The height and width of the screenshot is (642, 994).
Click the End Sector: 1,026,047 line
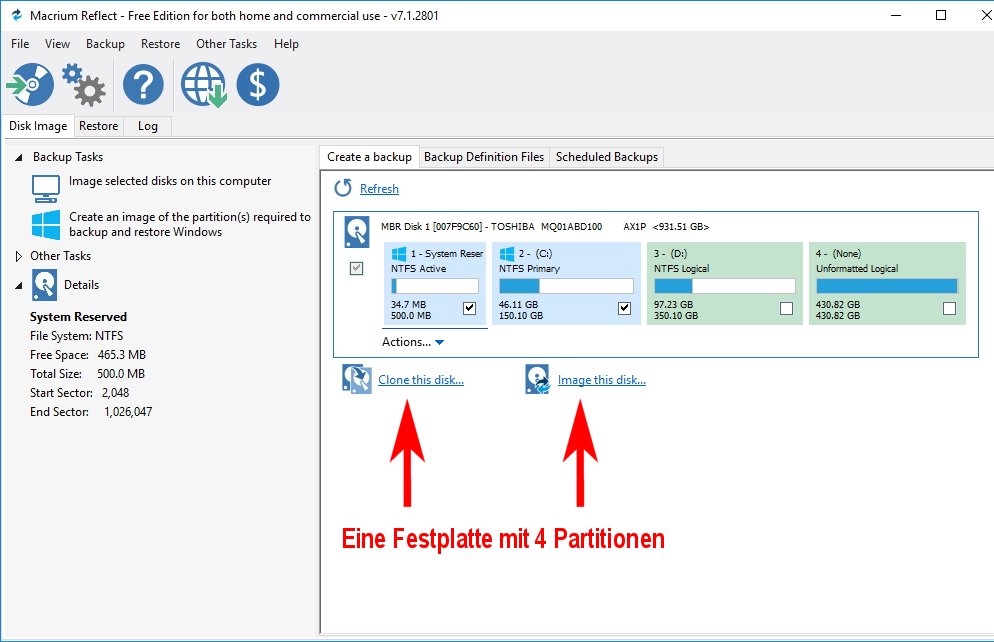[x=91, y=411]
